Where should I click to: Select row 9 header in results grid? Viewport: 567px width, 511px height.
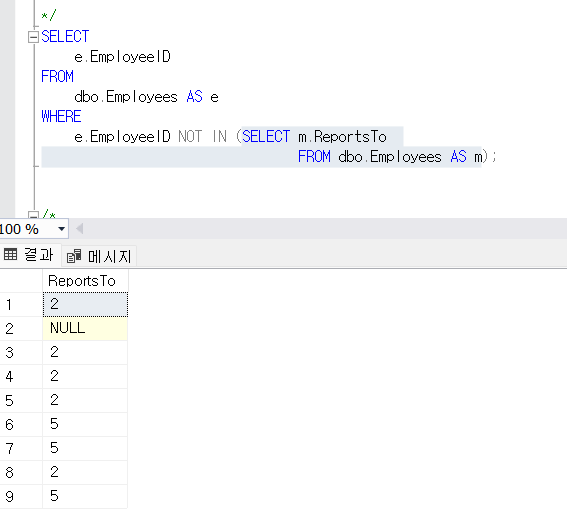pos(21,496)
